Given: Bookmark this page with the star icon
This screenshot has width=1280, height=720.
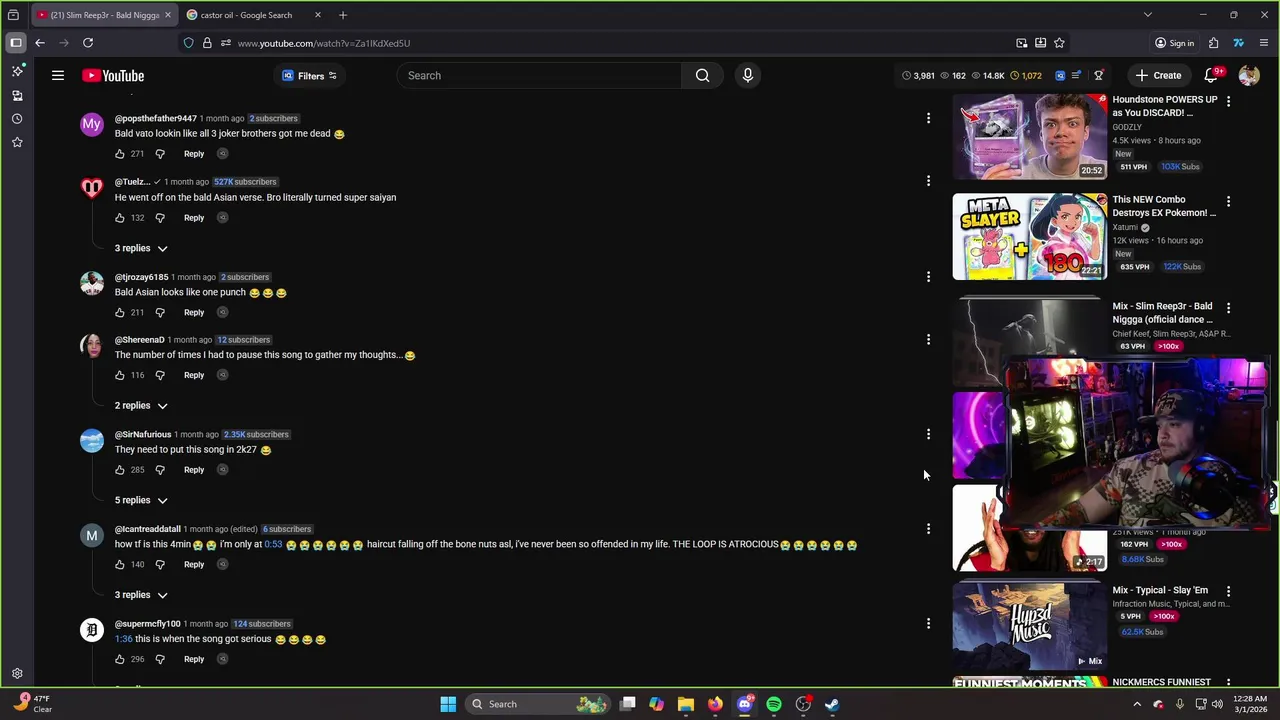Looking at the screenshot, I should tap(1059, 43).
